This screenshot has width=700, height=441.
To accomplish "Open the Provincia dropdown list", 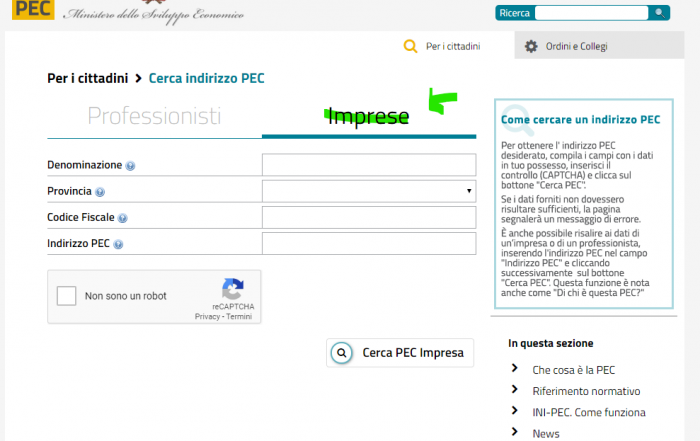I will (x=369, y=191).
